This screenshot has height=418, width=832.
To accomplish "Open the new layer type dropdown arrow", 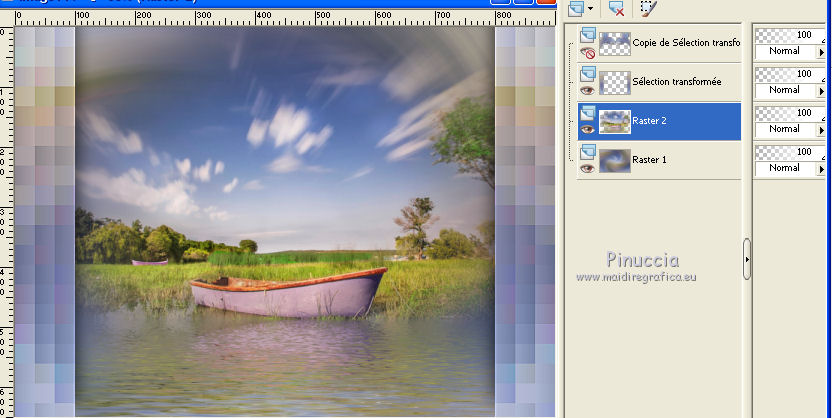I will (x=591, y=8).
